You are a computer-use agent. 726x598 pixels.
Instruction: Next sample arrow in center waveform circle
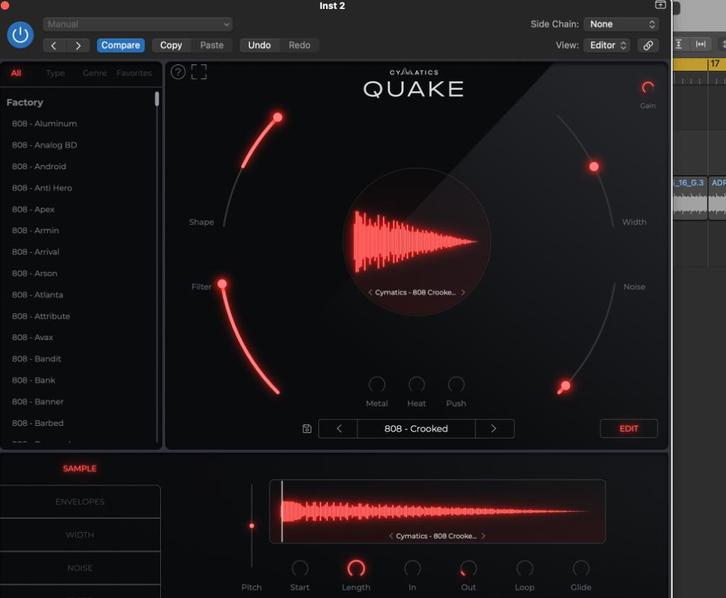pyautogui.click(x=463, y=293)
